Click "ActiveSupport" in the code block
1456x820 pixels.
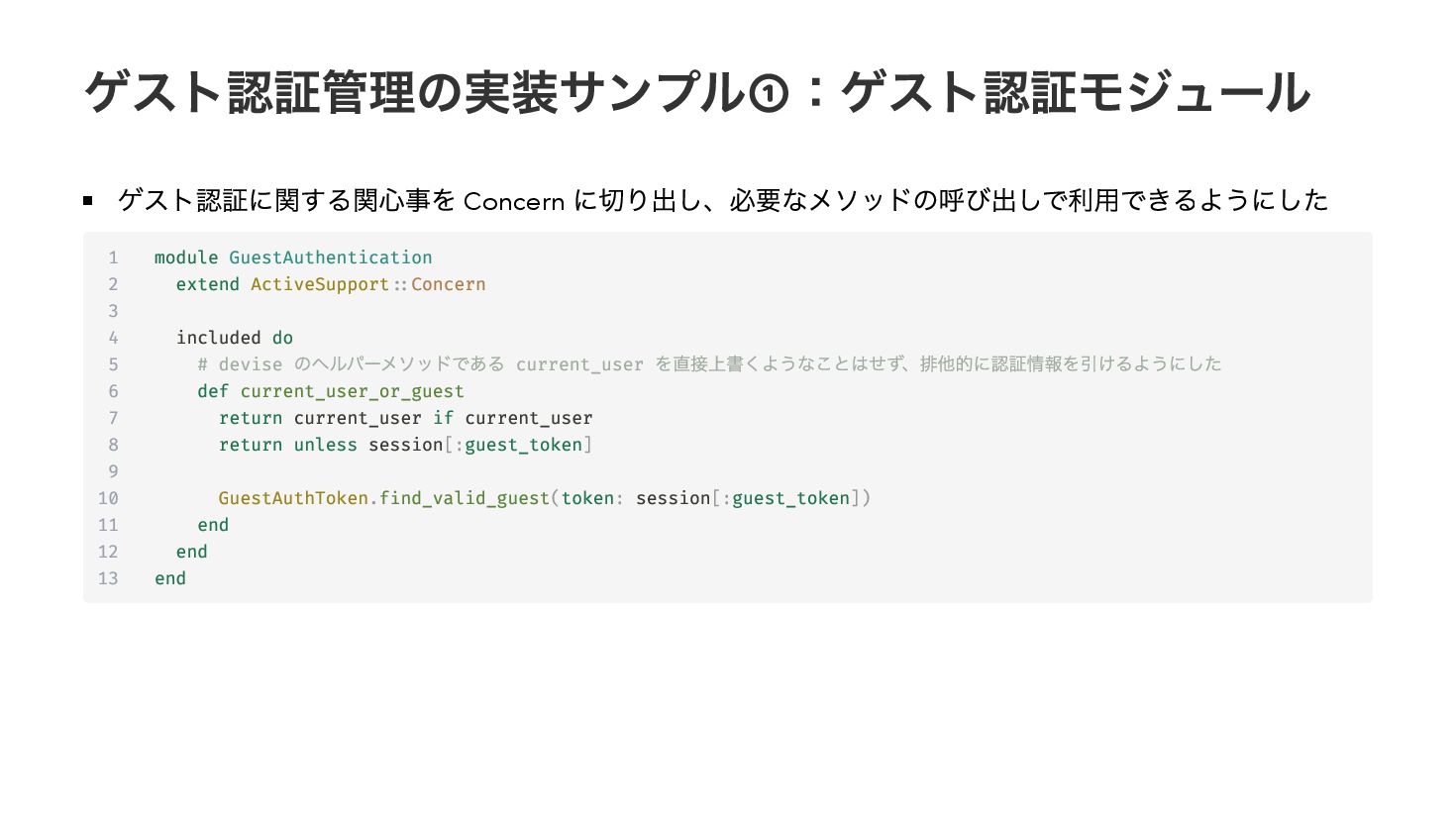(x=320, y=284)
